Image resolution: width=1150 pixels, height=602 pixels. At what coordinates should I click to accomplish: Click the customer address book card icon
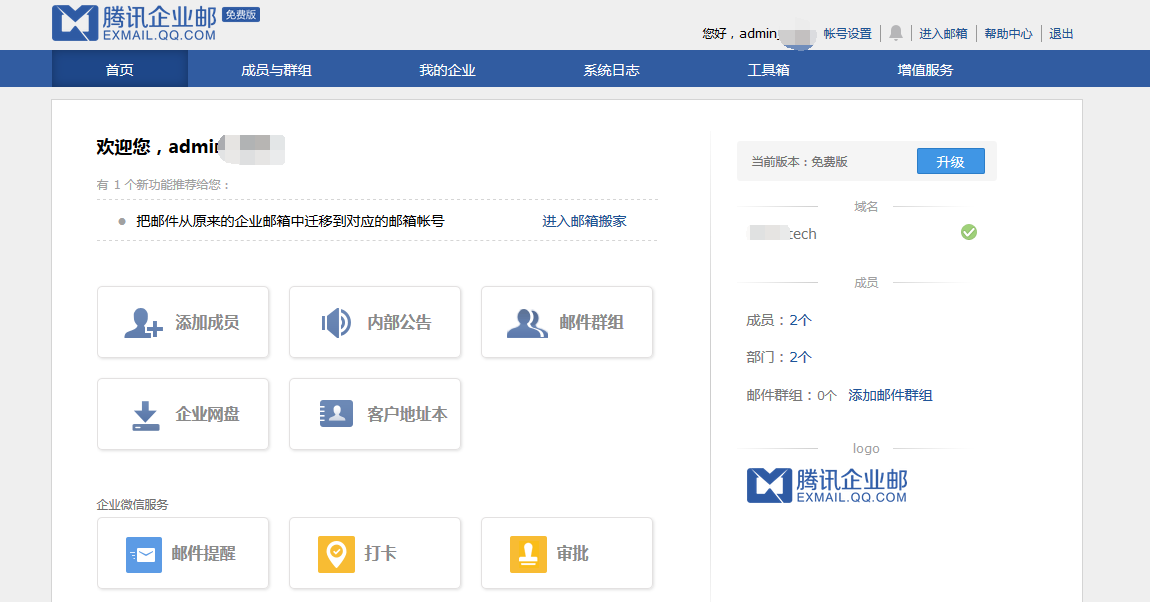[336, 414]
